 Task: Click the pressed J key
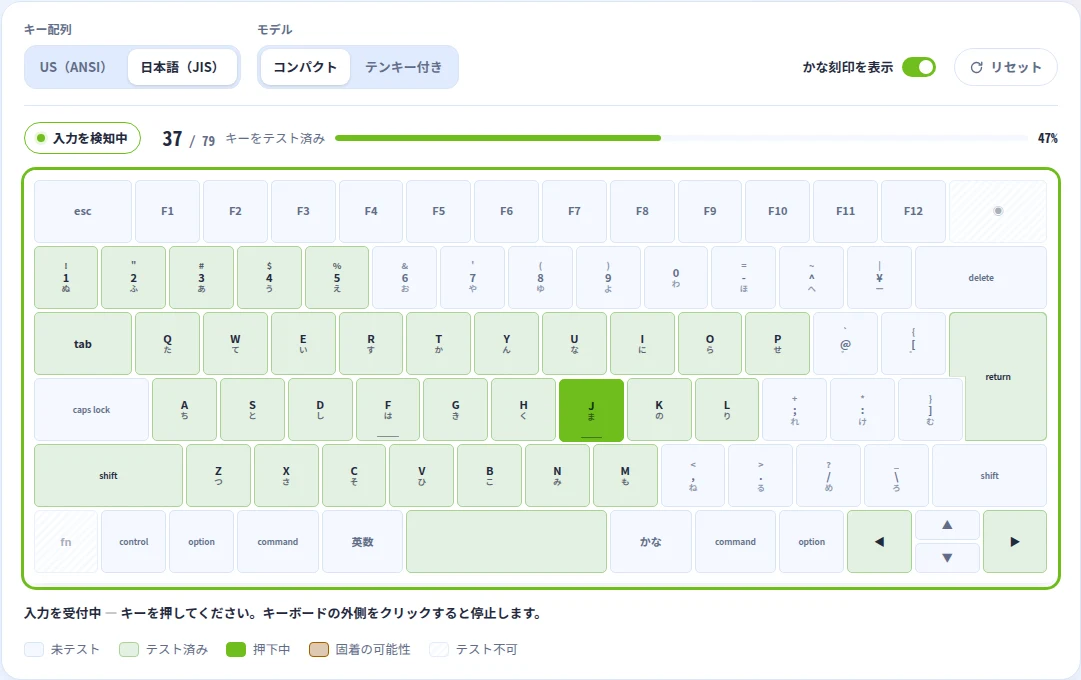[x=592, y=410]
